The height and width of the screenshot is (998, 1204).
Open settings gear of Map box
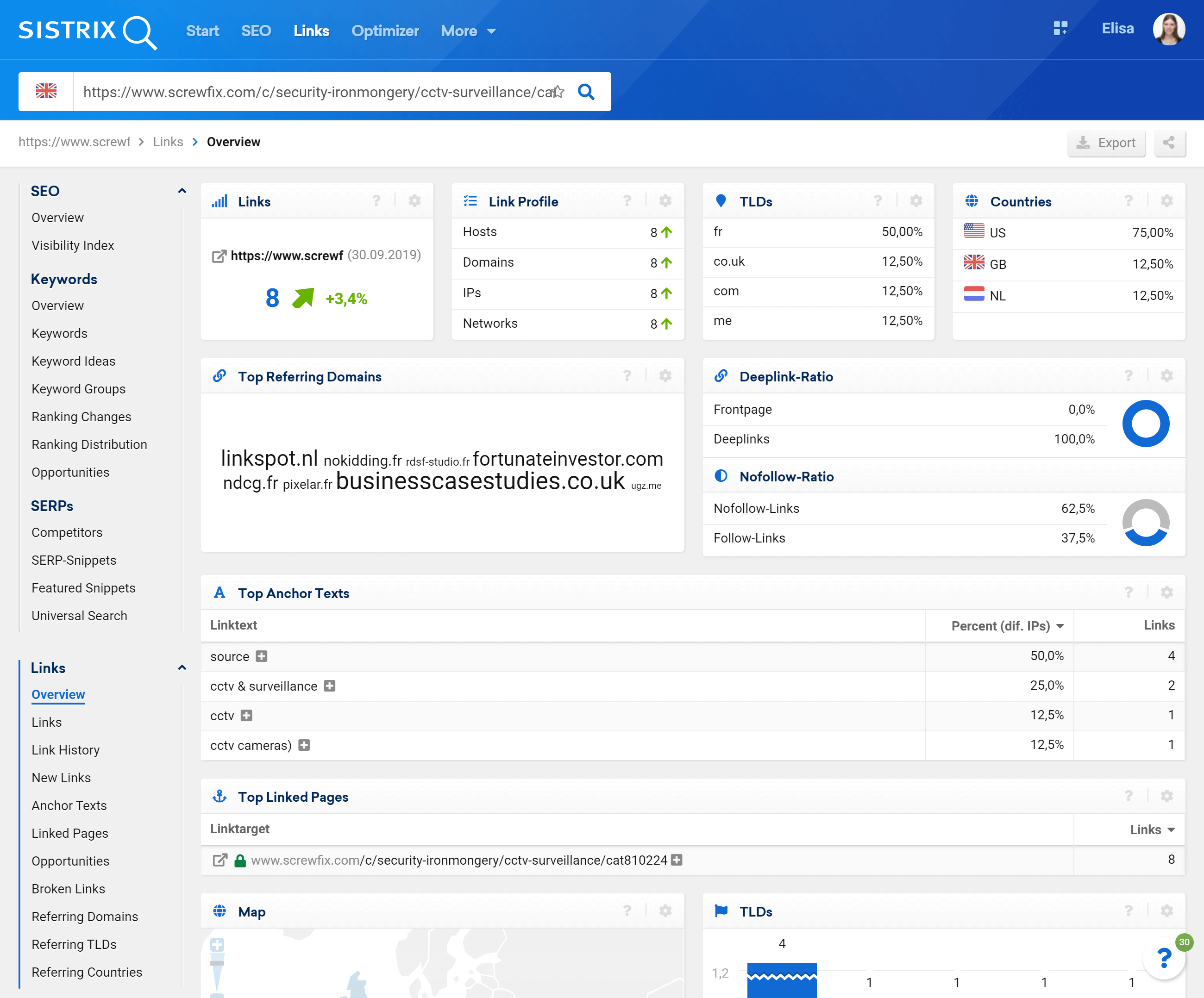pos(665,911)
